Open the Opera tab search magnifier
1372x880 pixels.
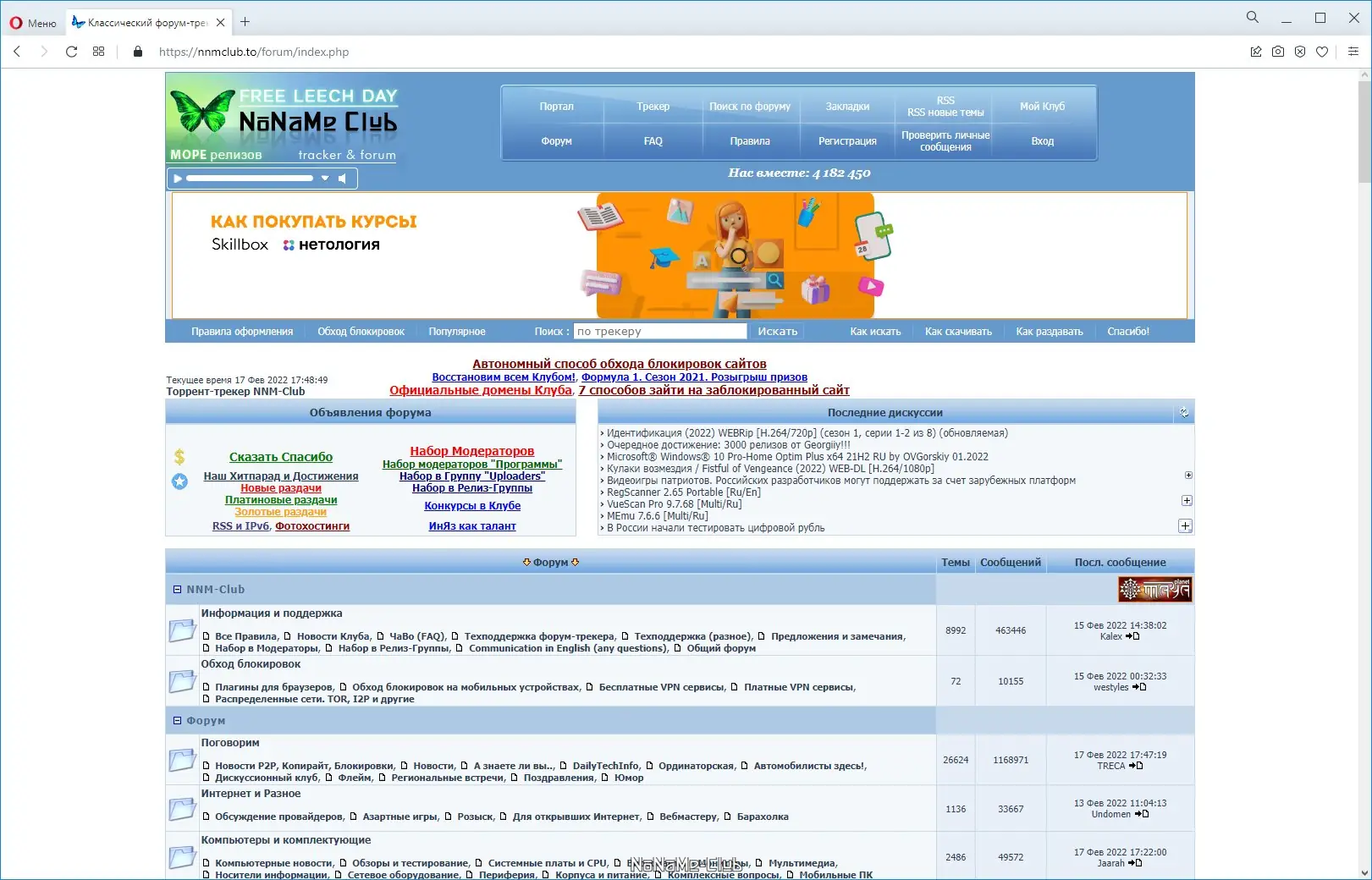click(x=1253, y=17)
